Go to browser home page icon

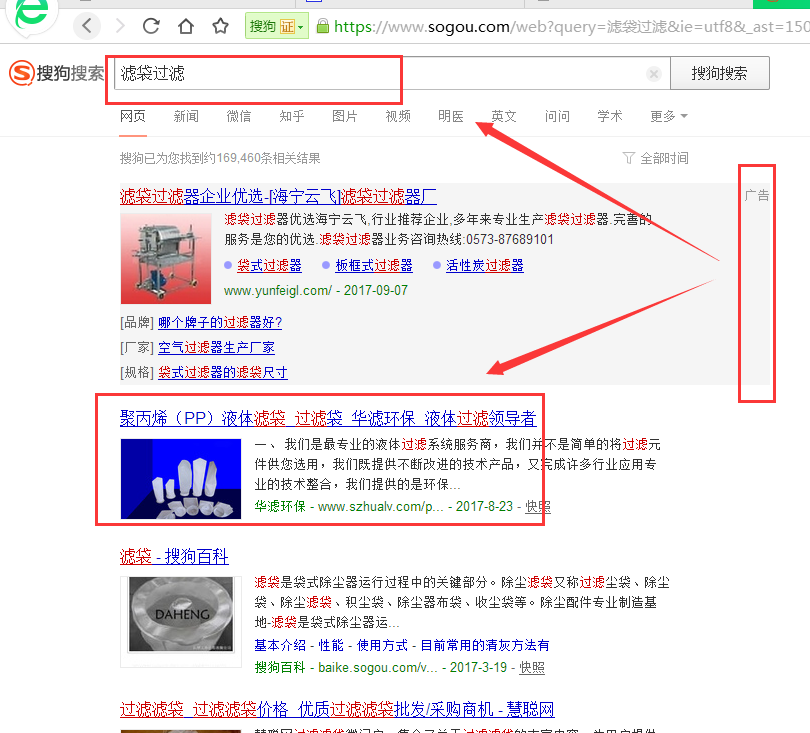[185, 26]
